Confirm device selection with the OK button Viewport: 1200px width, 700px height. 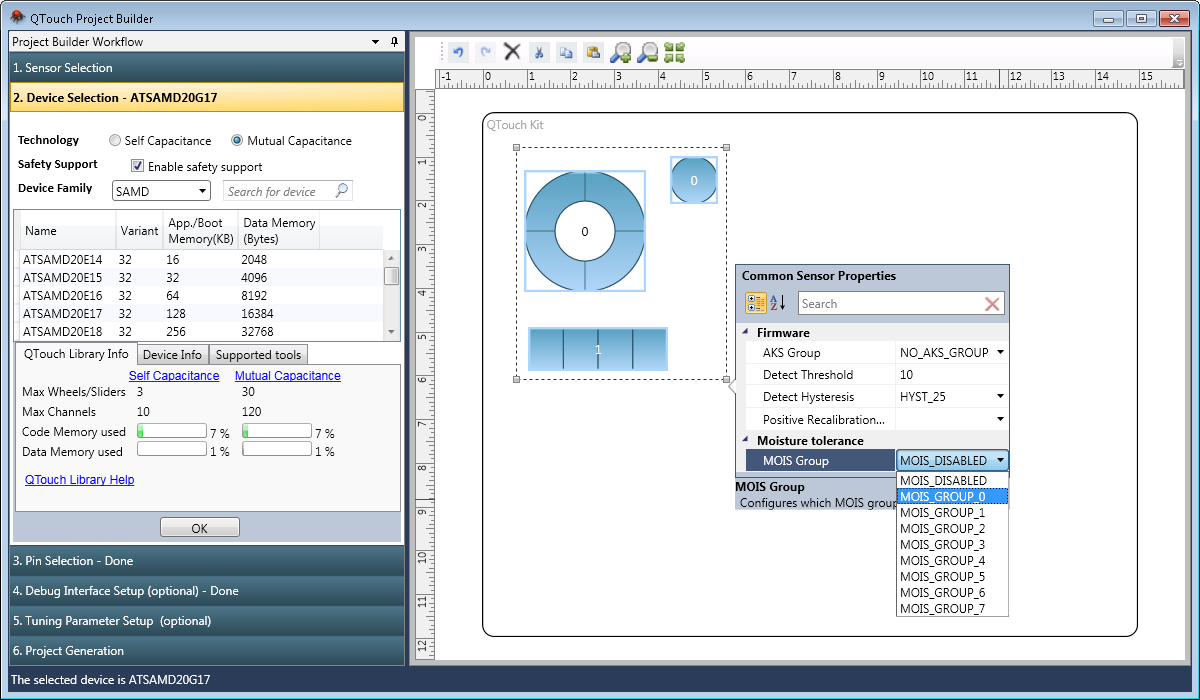coord(200,528)
